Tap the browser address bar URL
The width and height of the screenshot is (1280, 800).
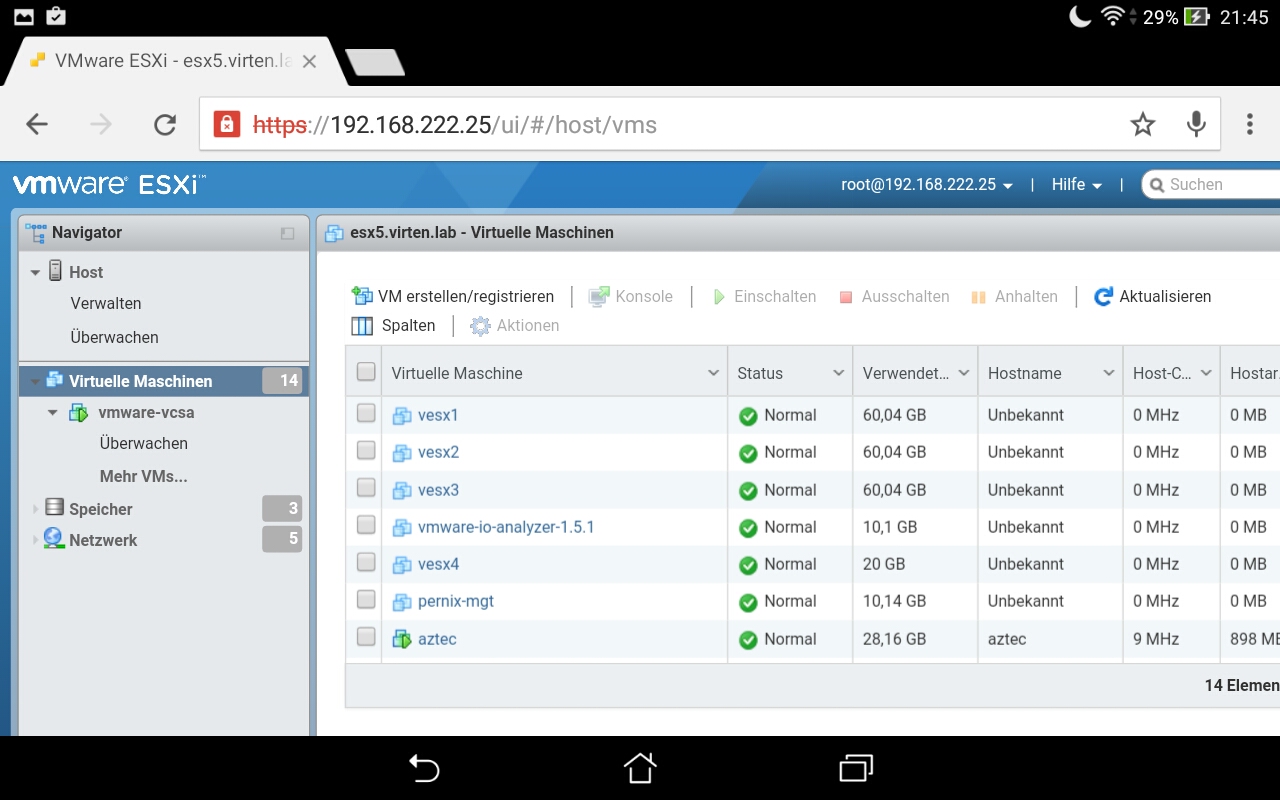coord(455,125)
